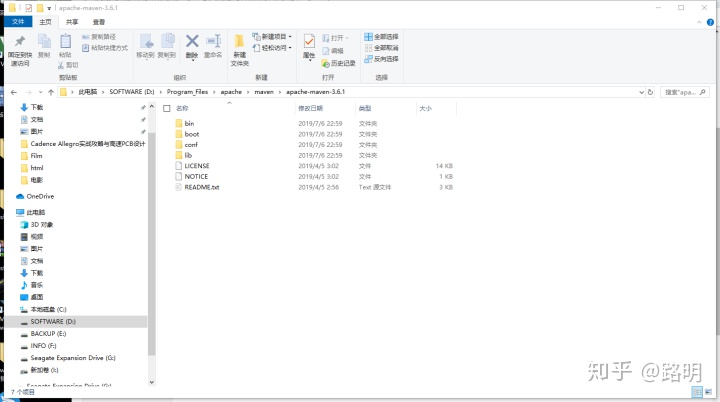Select the boot folder

click(191, 134)
